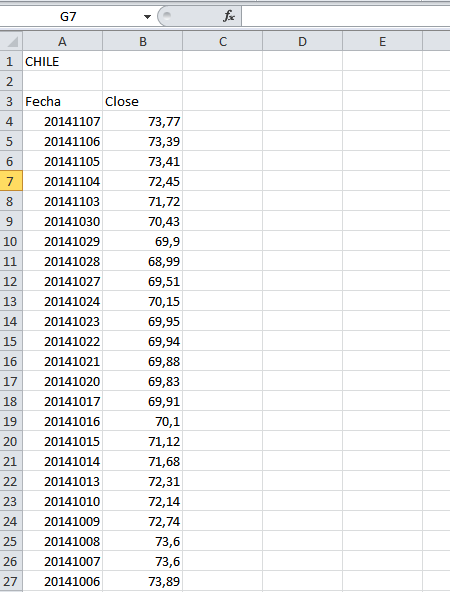Select cell with date 20141006
This screenshot has height=592, width=450.
[63, 581]
